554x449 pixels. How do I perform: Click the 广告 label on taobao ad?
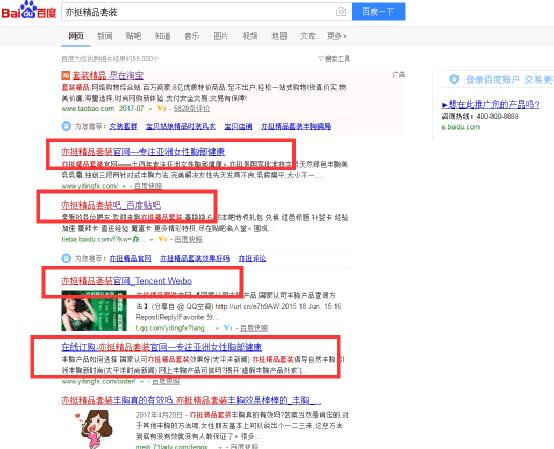pyautogui.click(x=399, y=75)
